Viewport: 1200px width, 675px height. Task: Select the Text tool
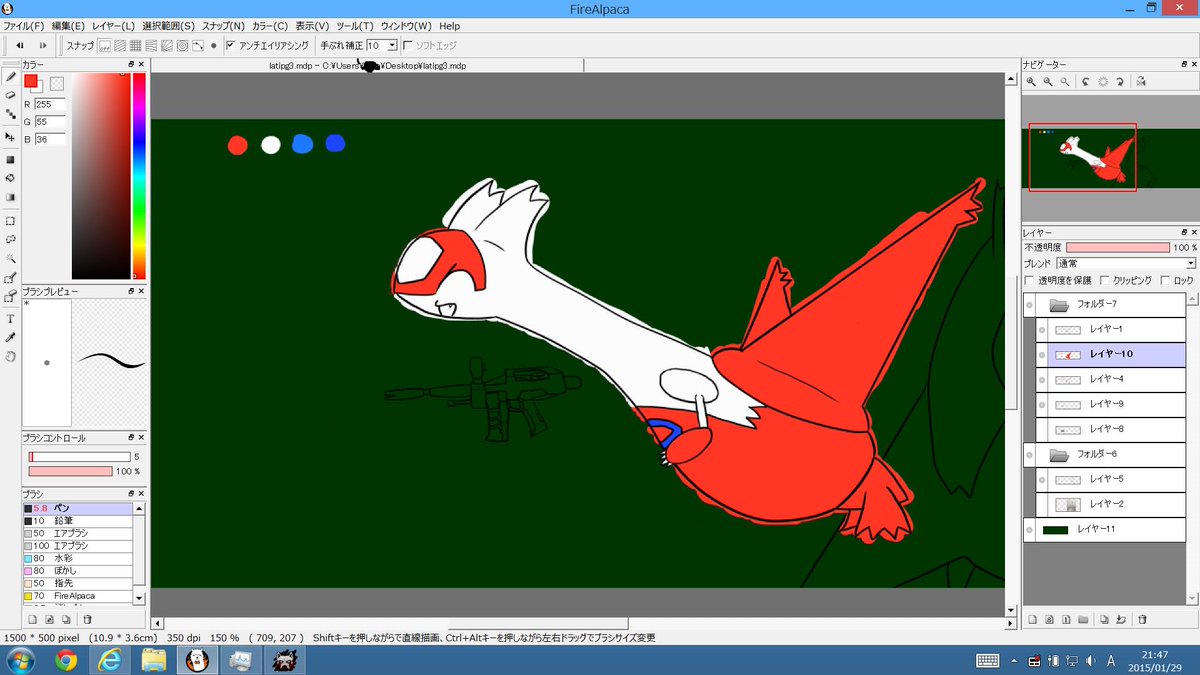pyautogui.click(x=10, y=318)
